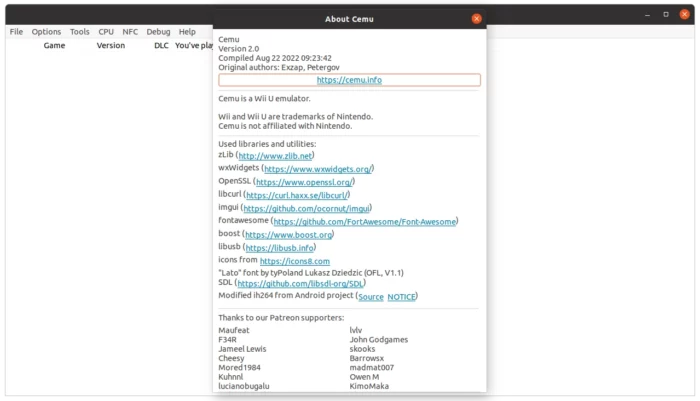Minimize the main Cemu window
The width and height of the screenshot is (700, 401).
[x=647, y=15]
